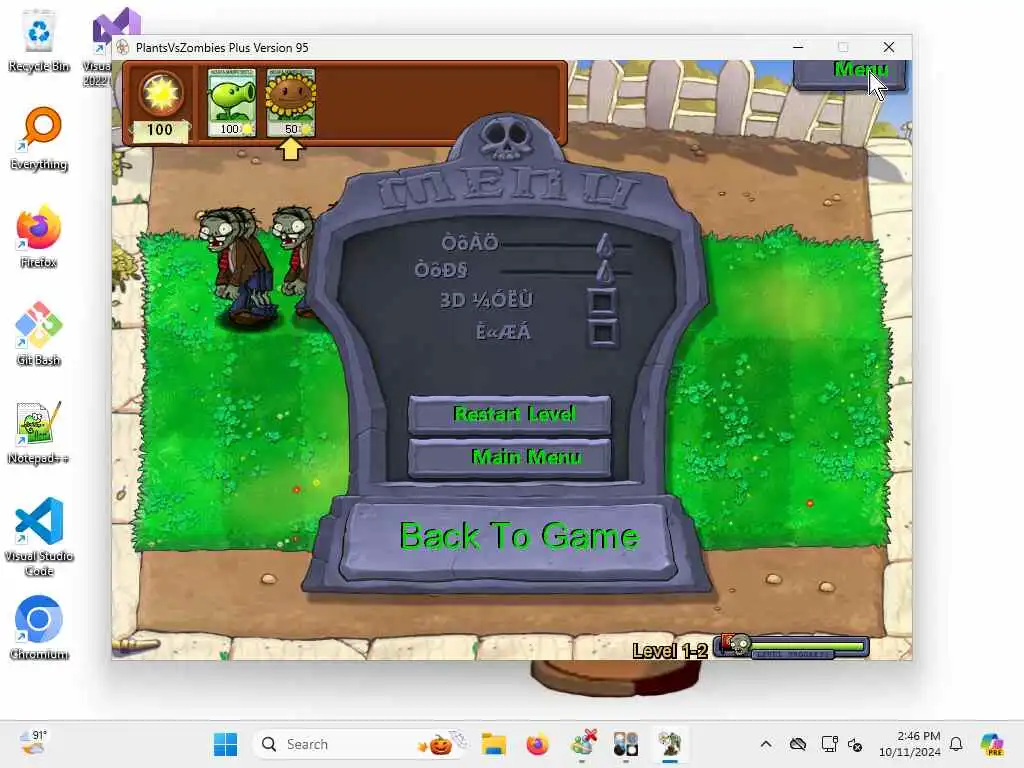Image resolution: width=1024 pixels, height=768 pixels.
Task: Open the weather widget showing 91°
Action: coord(33,743)
